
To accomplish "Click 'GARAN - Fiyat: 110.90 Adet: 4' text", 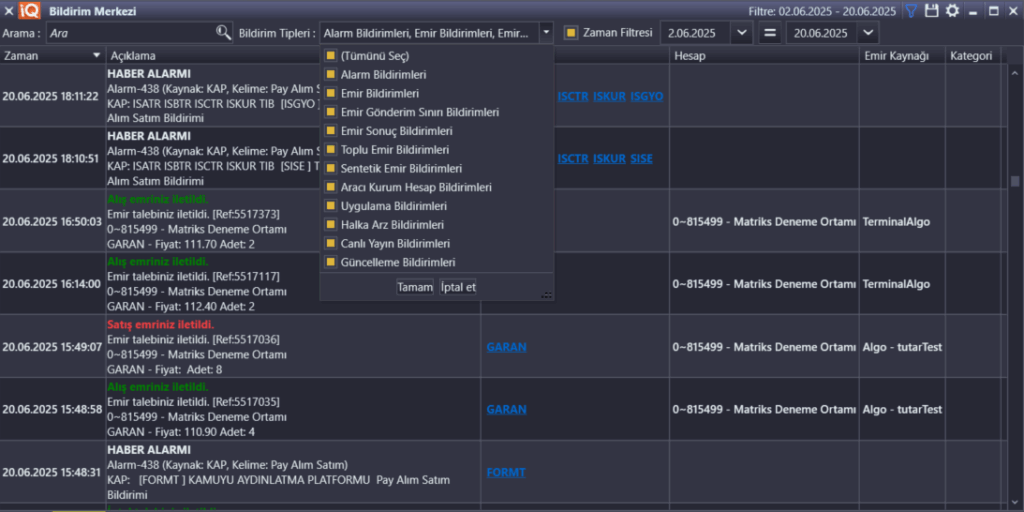I will point(181,432).
